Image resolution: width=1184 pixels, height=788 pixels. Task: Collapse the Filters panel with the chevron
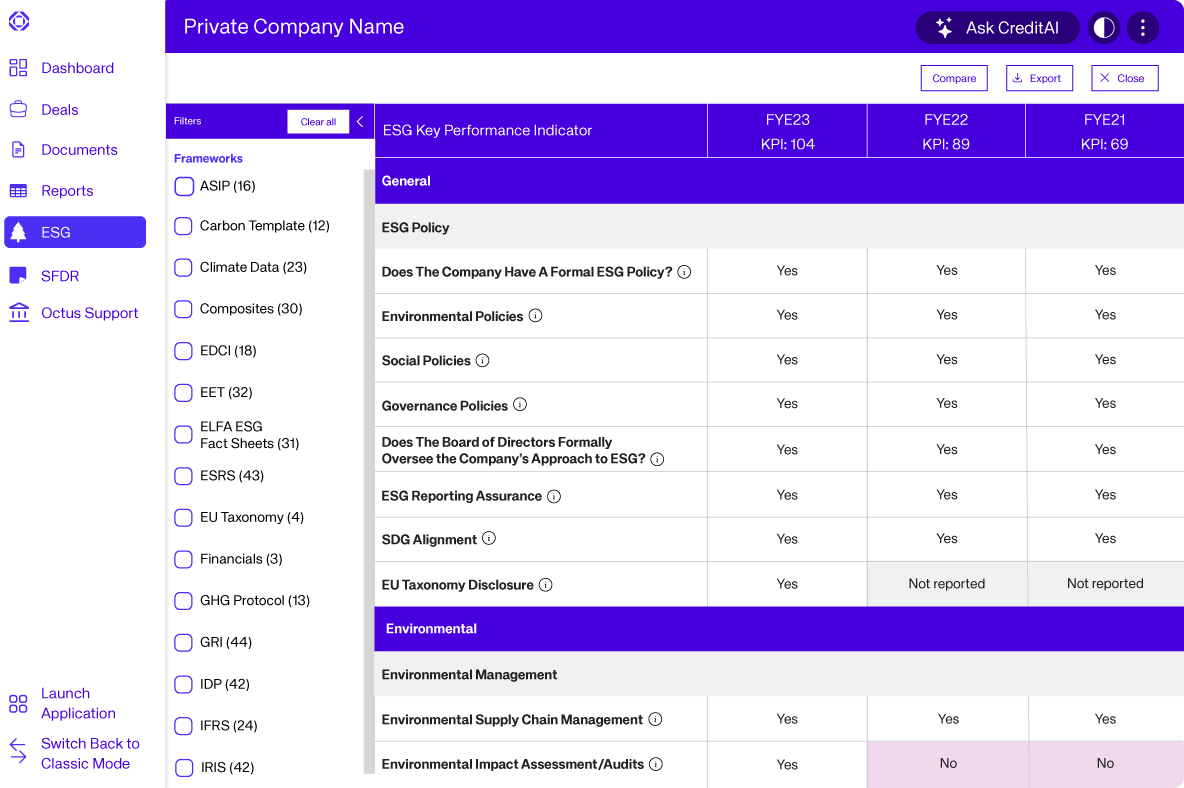(x=360, y=121)
